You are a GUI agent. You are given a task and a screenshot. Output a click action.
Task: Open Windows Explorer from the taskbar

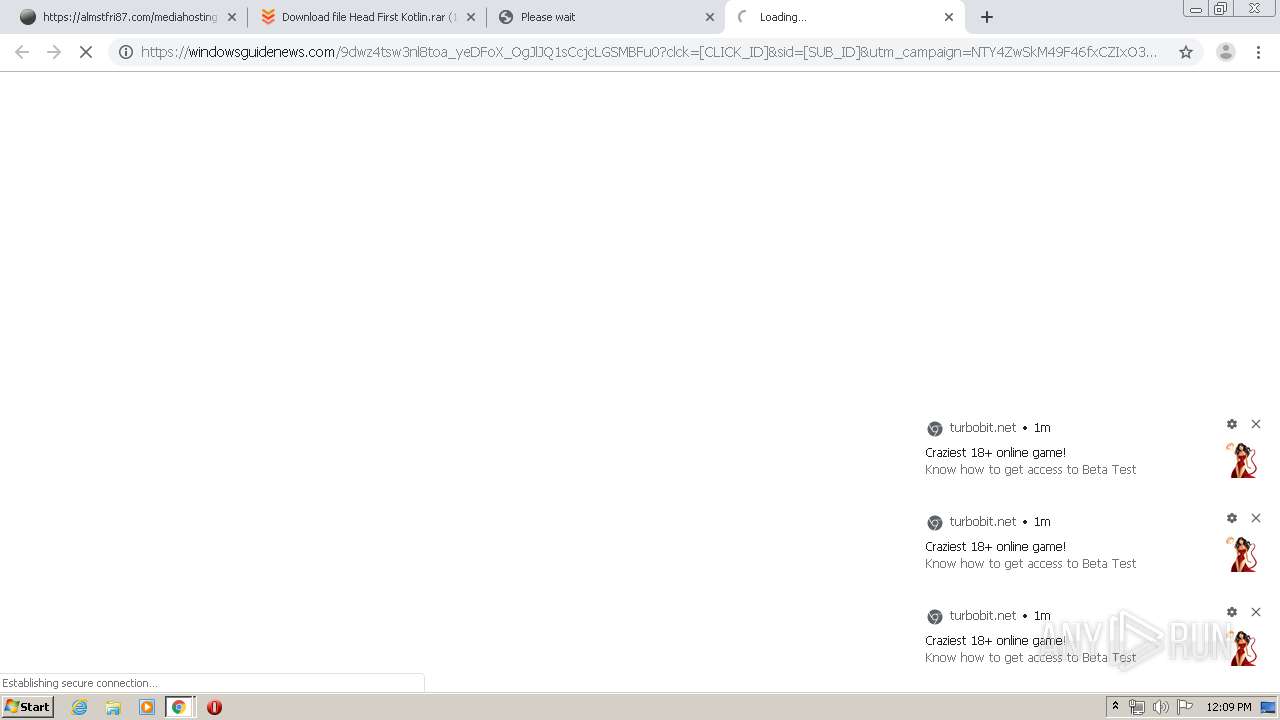113,707
